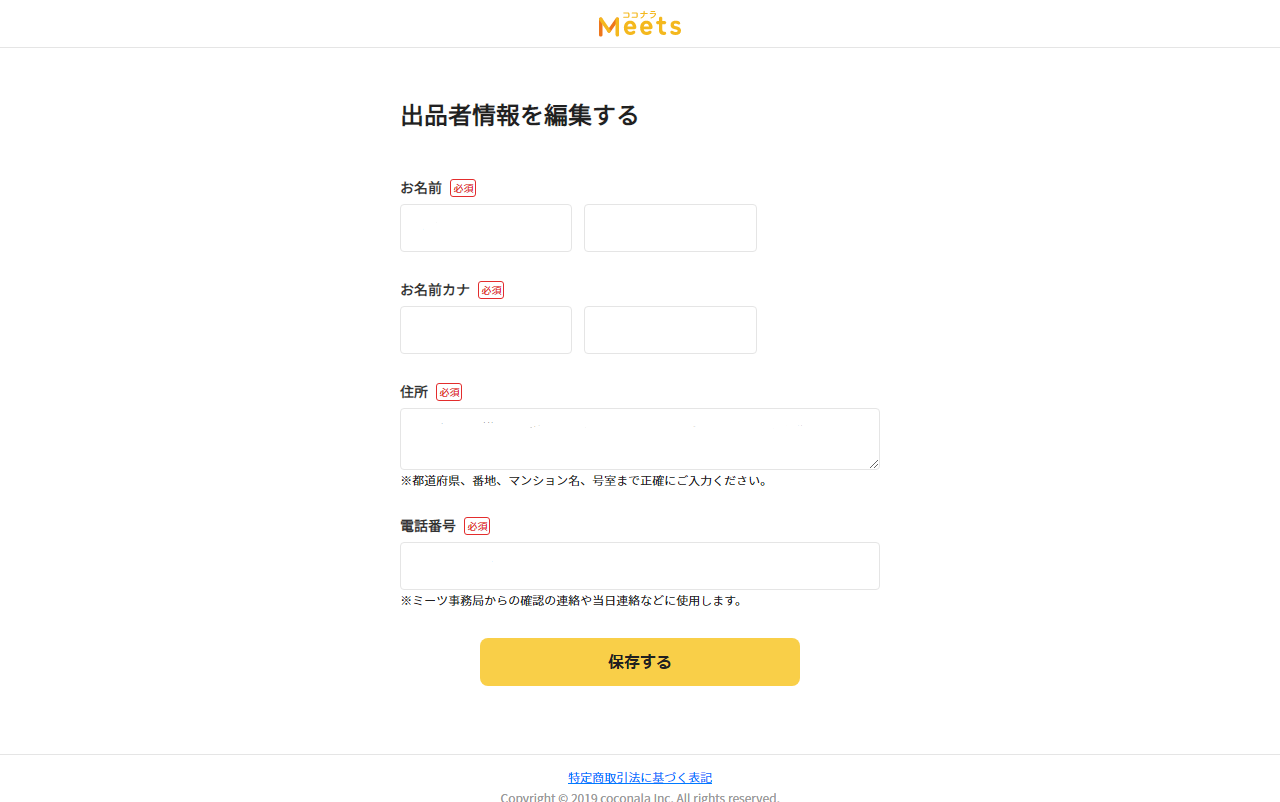Click the 住所 field label
The image size is (1280, 802).
pyautogui.click(x=414, y=392)
